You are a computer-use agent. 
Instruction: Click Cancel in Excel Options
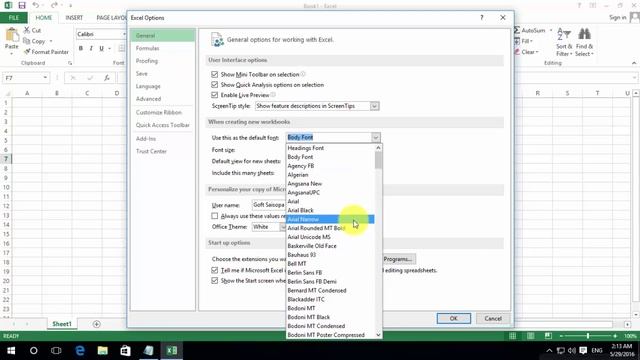(x=493, y=318)
